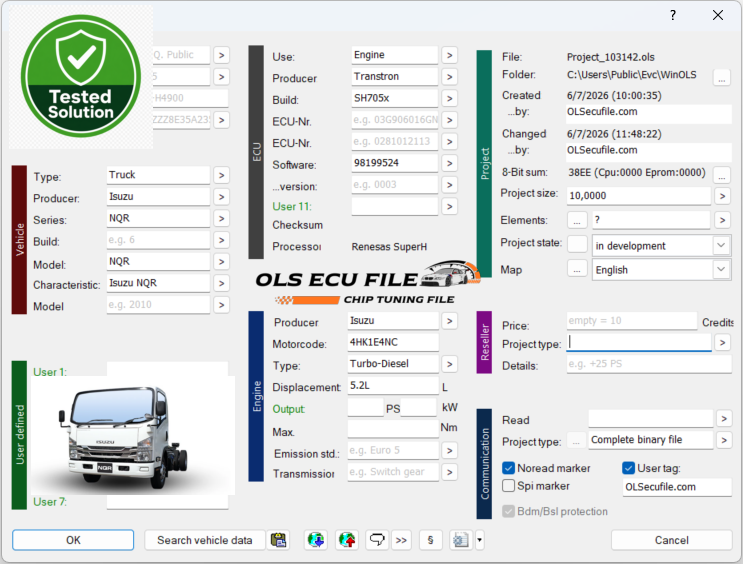743x564 pixels.
Task: Click arrow next to Series NQR
Action: tap(221, 218)
